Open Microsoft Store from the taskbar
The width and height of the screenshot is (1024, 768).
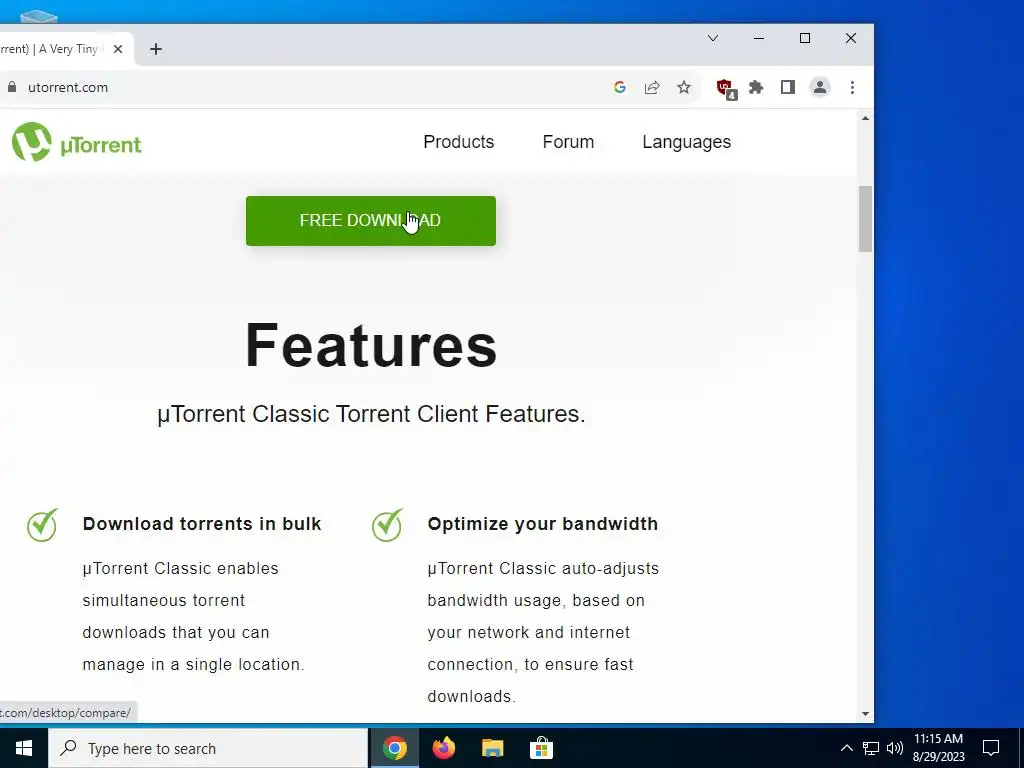coord(541,748)
